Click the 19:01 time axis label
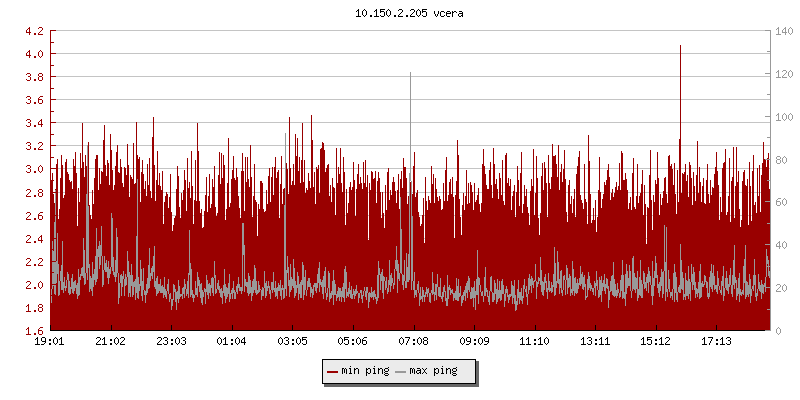 click(x=49, y=342)
